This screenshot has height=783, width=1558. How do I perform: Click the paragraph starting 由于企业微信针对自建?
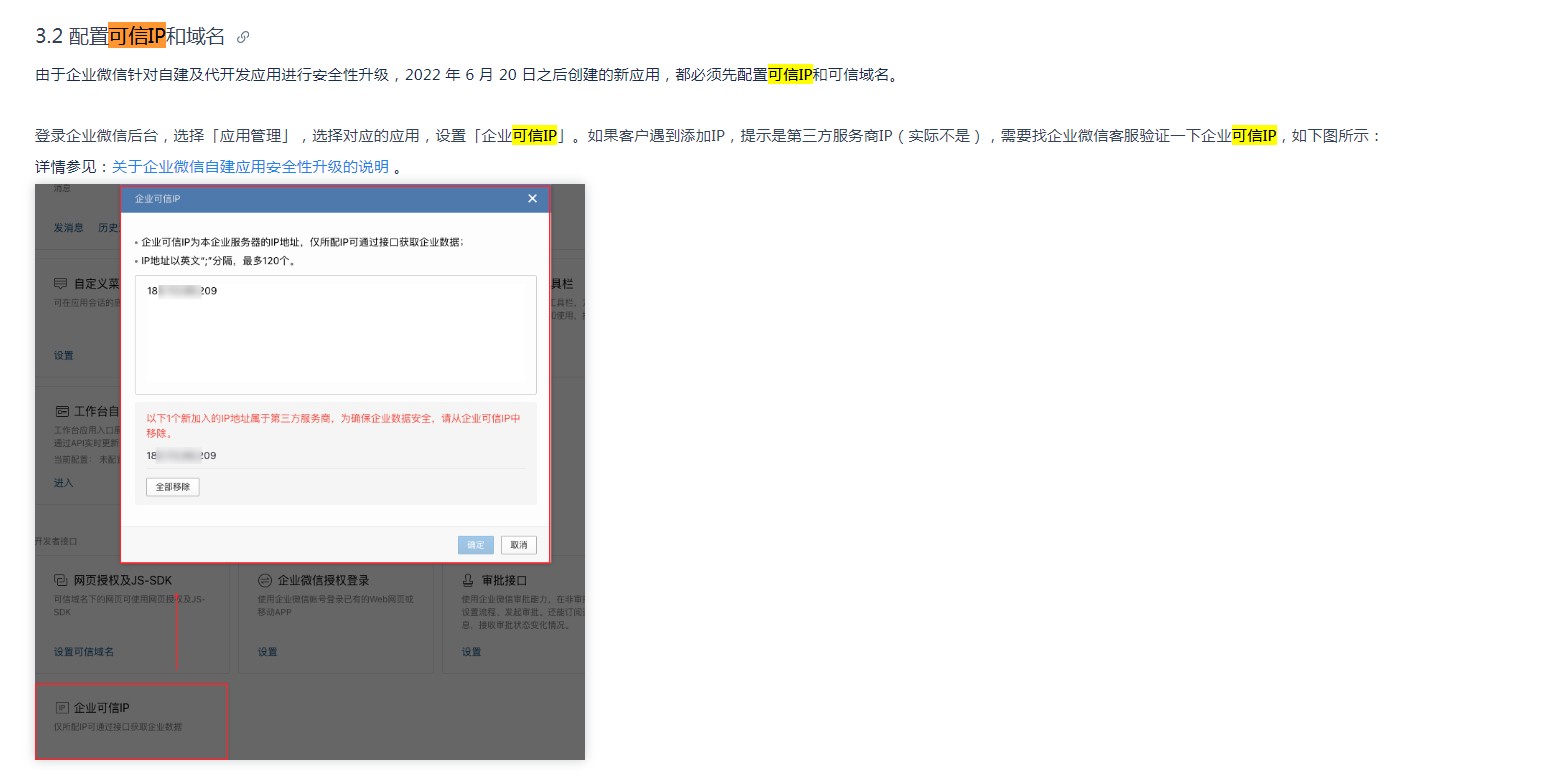pyautogui.click(x=467, y=75)
